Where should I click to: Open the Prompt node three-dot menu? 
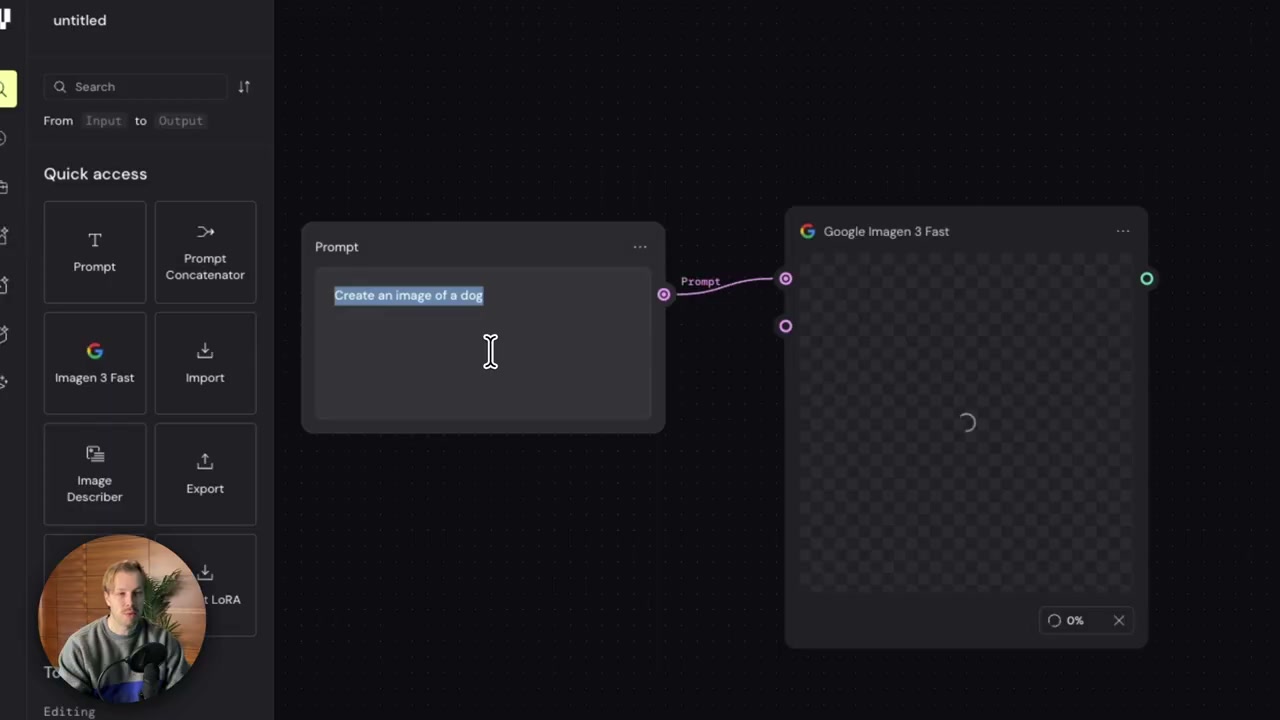pyautogui.click(x=640, y=247)
